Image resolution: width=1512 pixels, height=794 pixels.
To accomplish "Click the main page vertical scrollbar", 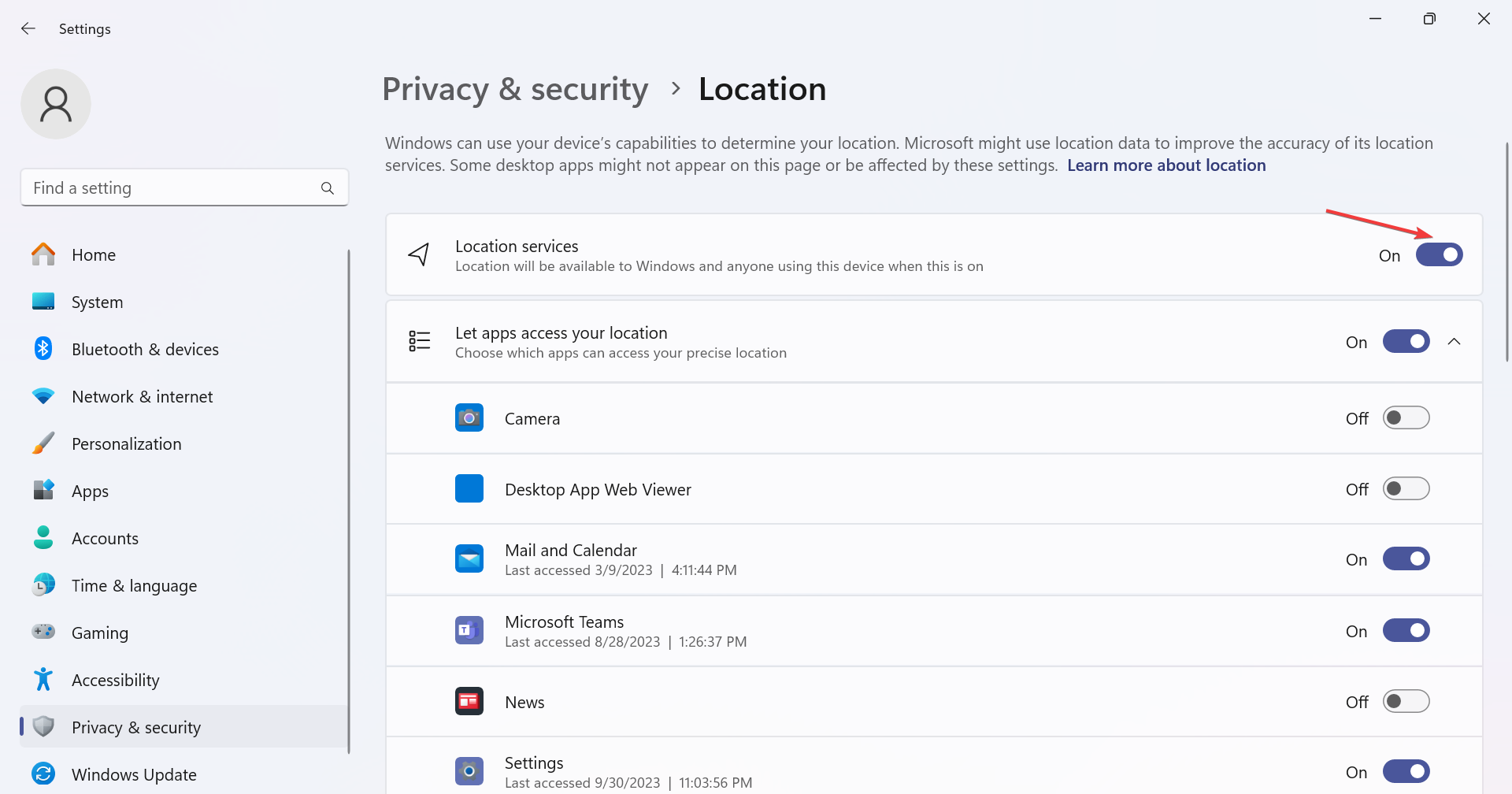I will point(1506,252).
